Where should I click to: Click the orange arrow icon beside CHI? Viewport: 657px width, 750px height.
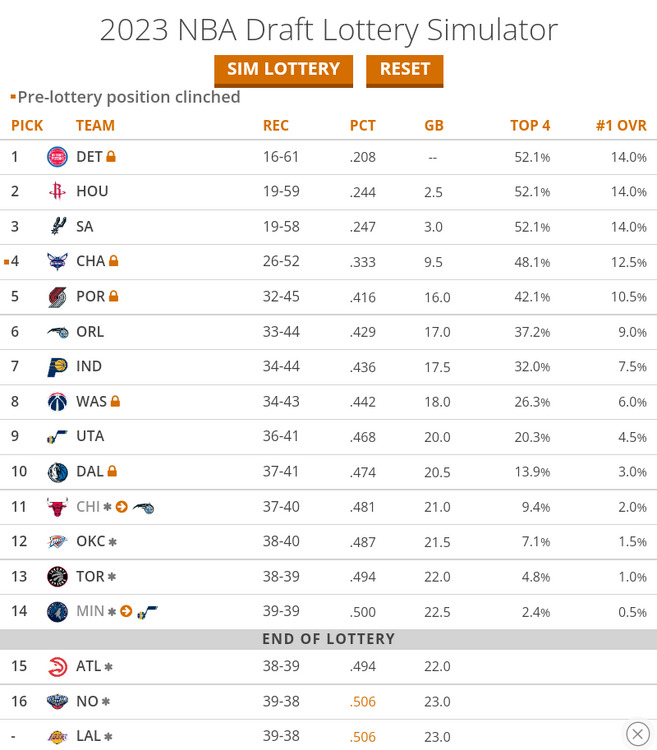coord(122,507)
